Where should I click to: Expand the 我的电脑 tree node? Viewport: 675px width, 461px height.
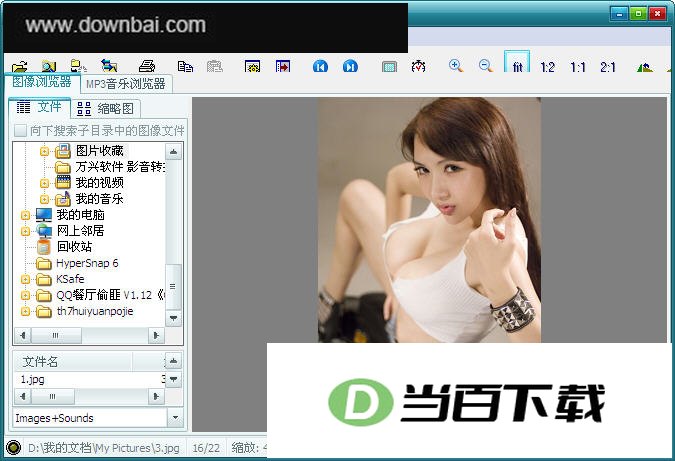point(25,215)
